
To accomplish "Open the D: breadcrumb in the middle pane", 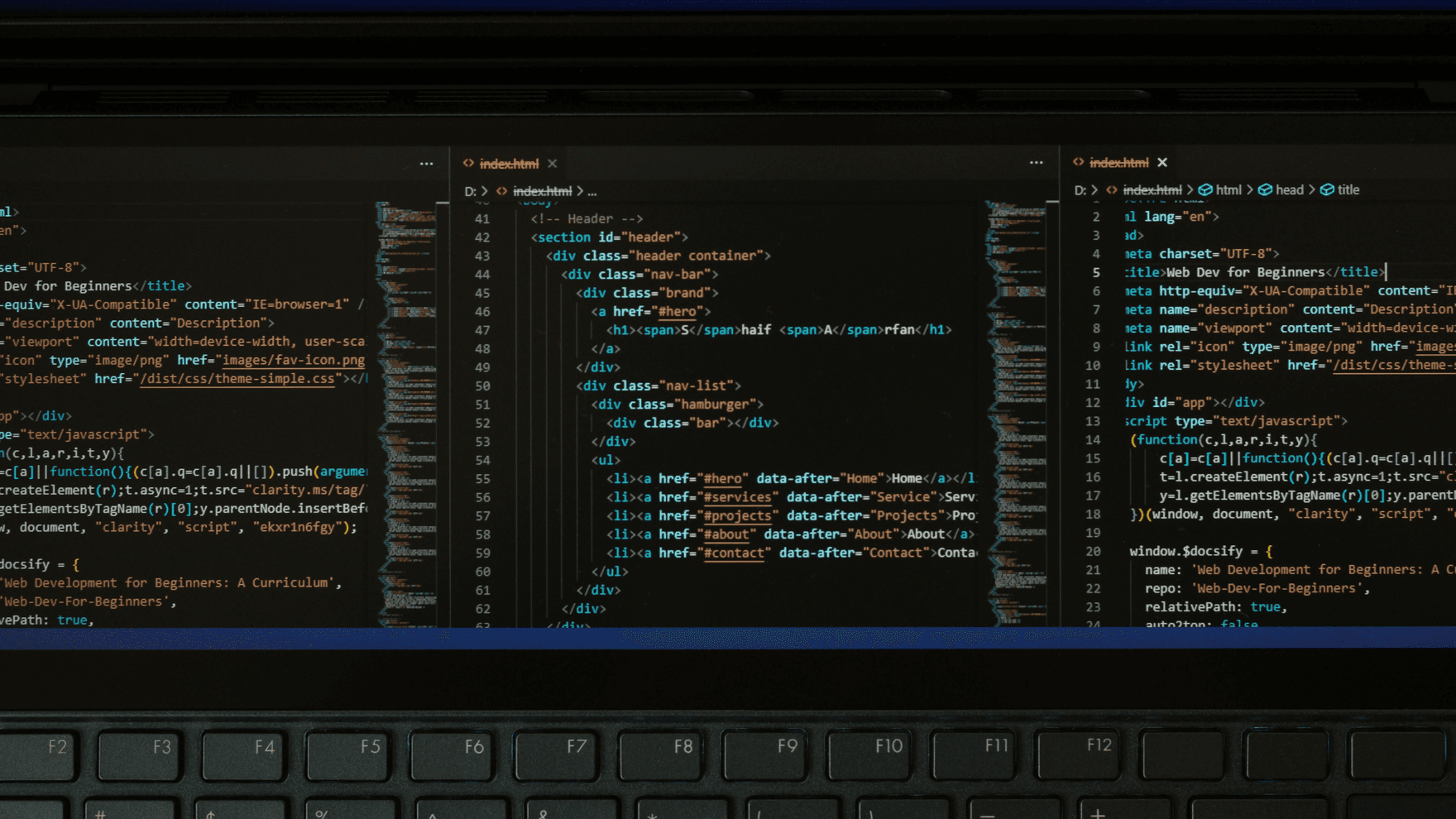I will click(470, 191).
